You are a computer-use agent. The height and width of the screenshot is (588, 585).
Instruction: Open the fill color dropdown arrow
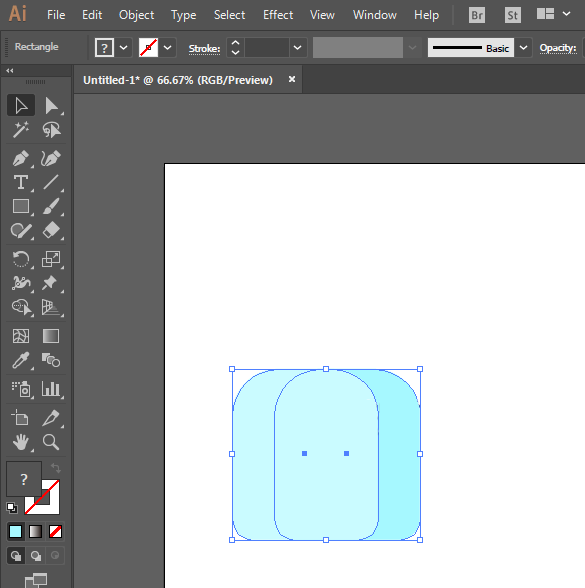coord(123,48)
